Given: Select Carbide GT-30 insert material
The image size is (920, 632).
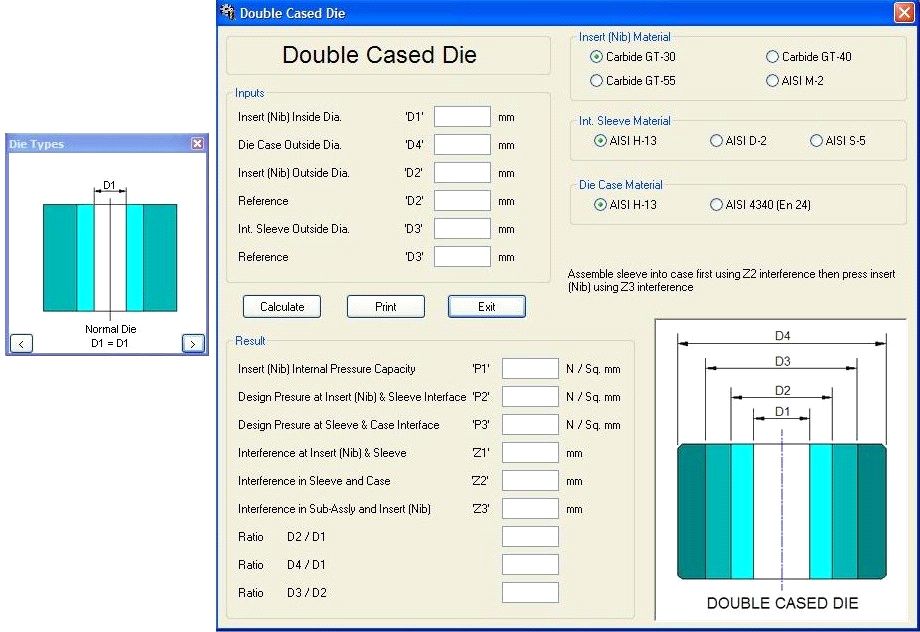Looking at the screenshot, I should [595, 57].
